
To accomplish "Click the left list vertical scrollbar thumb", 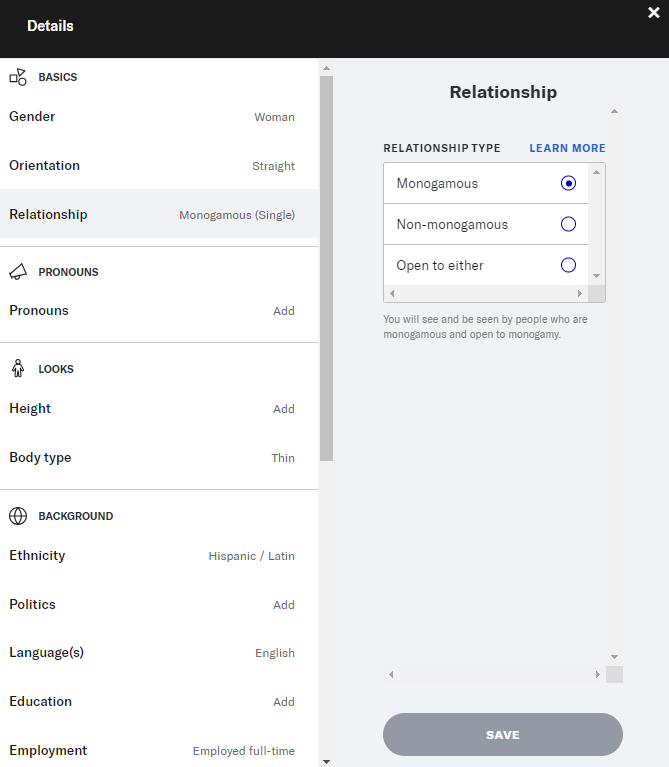I will 327,268.
